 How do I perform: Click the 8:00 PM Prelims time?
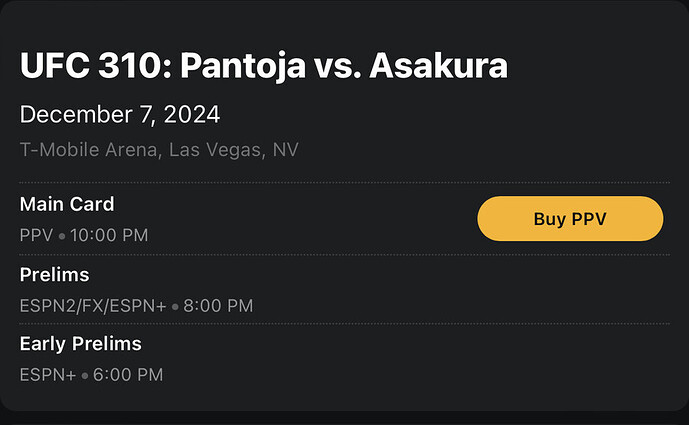pyautogui.click(x=218, y=306)
